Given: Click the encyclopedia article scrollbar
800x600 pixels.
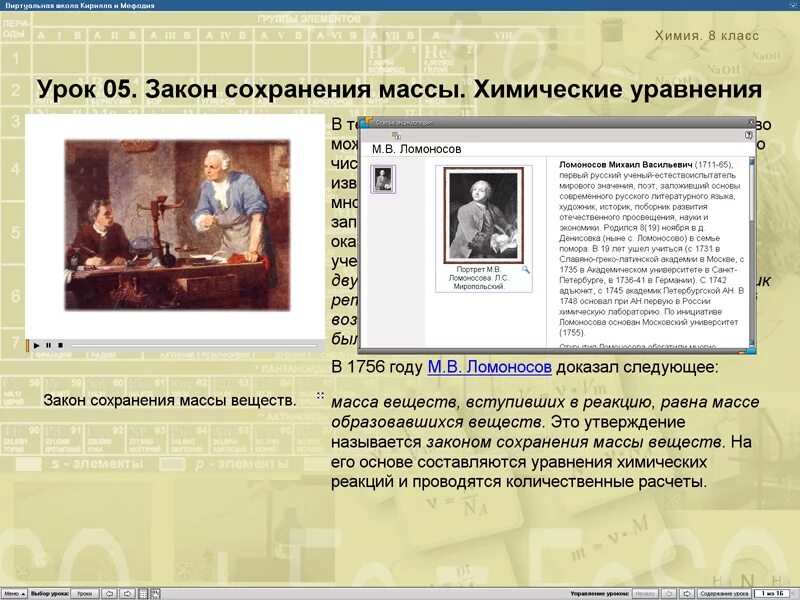Looking at the screenshot, I should (x=752, y=252).
